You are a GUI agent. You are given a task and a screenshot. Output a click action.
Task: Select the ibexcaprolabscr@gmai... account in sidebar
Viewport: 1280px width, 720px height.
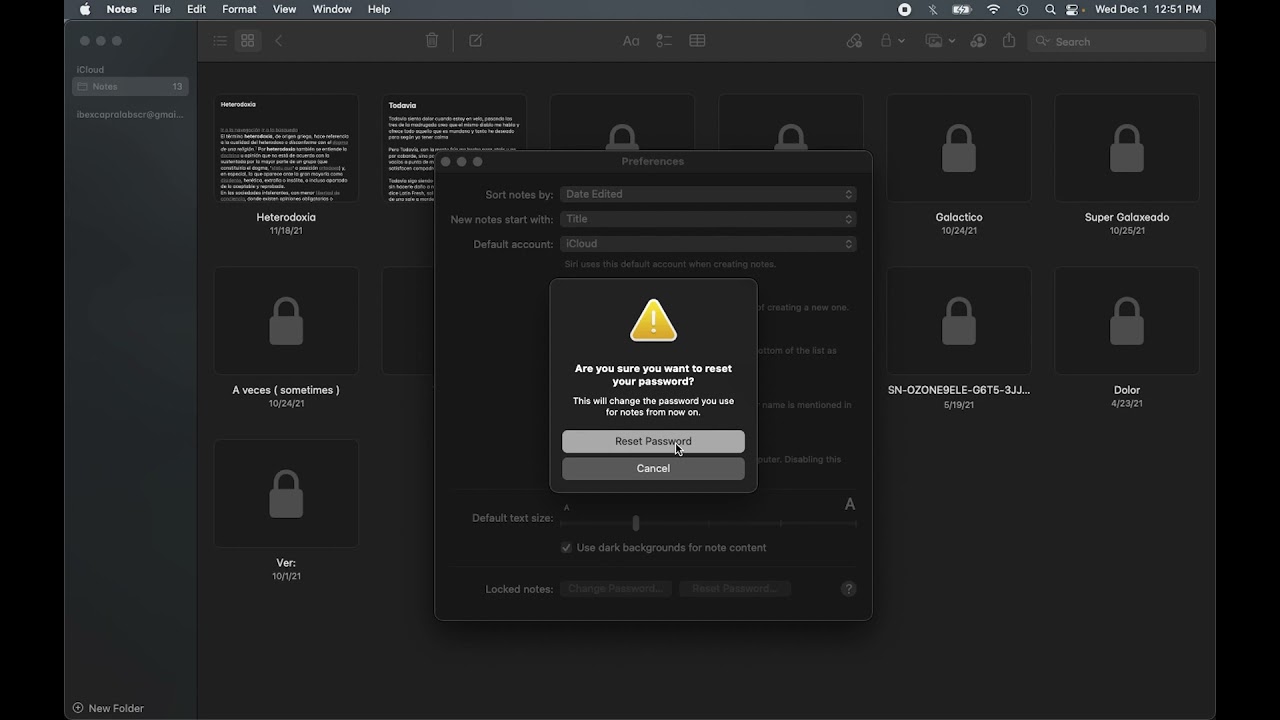click(x=130, y=114)
